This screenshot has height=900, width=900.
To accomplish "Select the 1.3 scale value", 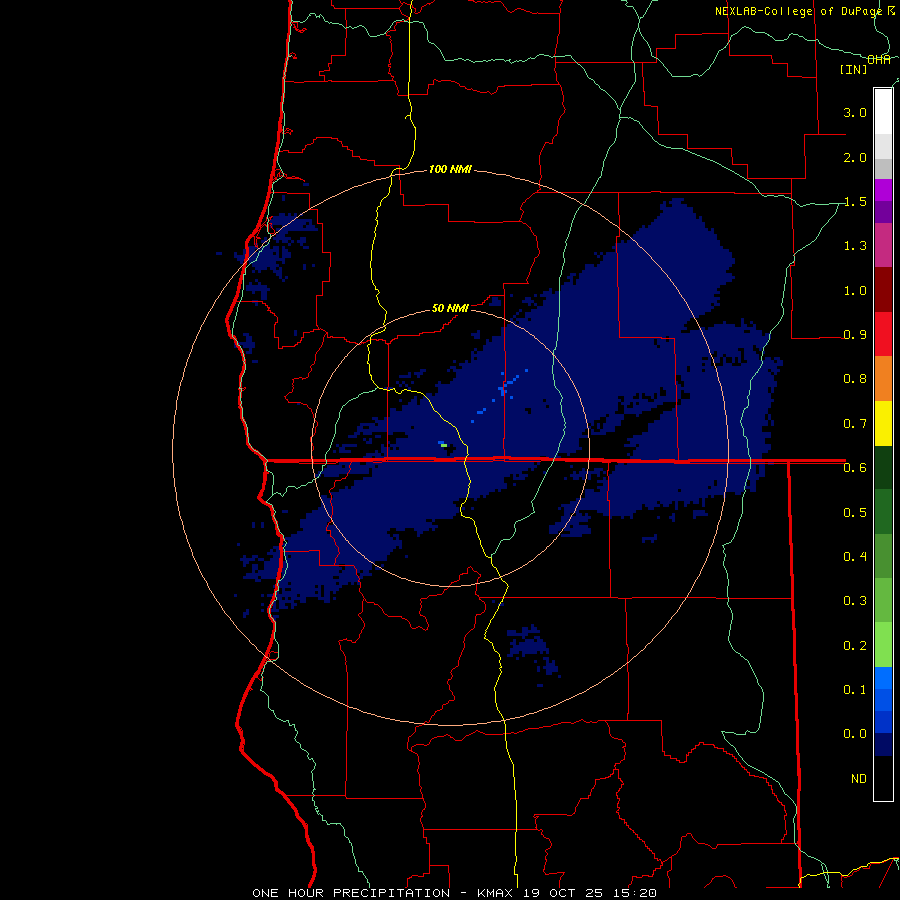I will [x=855, y=246].
